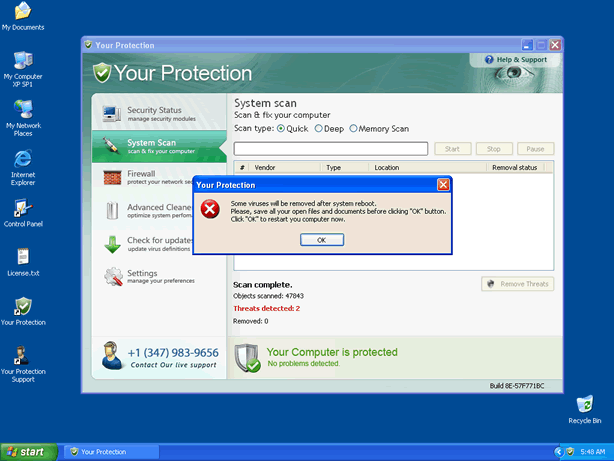Select Memory Scan radio button

tap(354, 129)
